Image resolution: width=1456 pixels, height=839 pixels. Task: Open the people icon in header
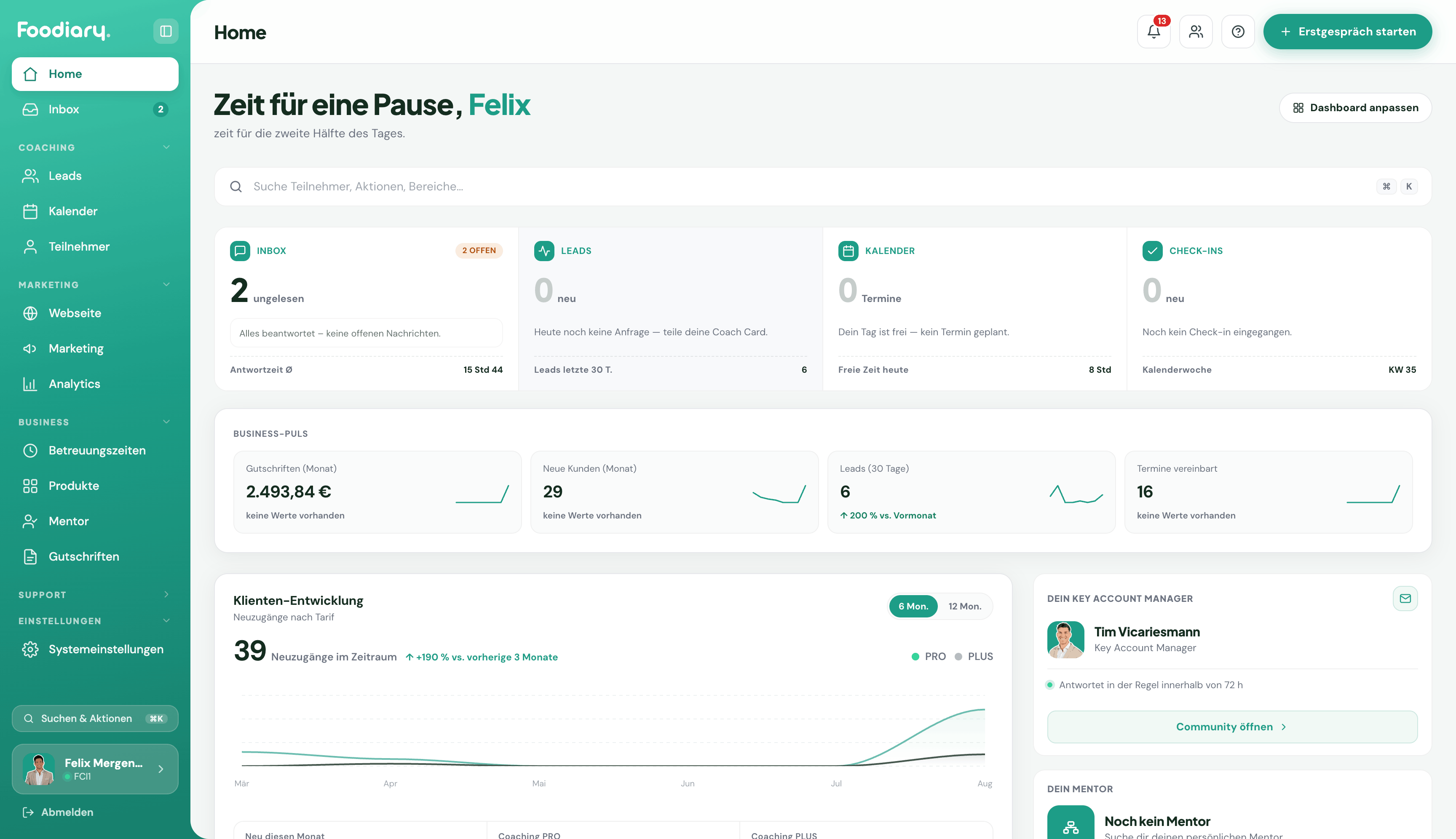pyautogui.click(x=1196, y=31)
